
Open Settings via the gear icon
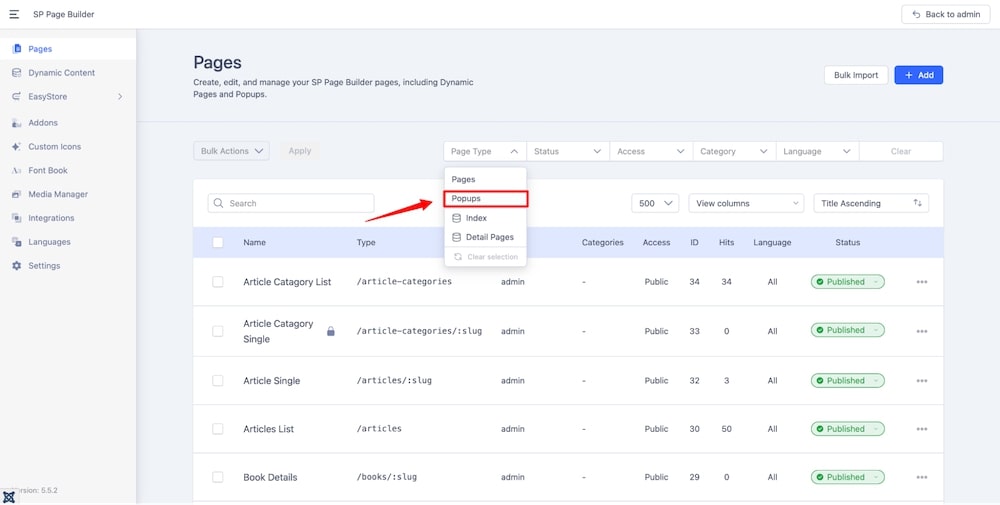point(17,266)
